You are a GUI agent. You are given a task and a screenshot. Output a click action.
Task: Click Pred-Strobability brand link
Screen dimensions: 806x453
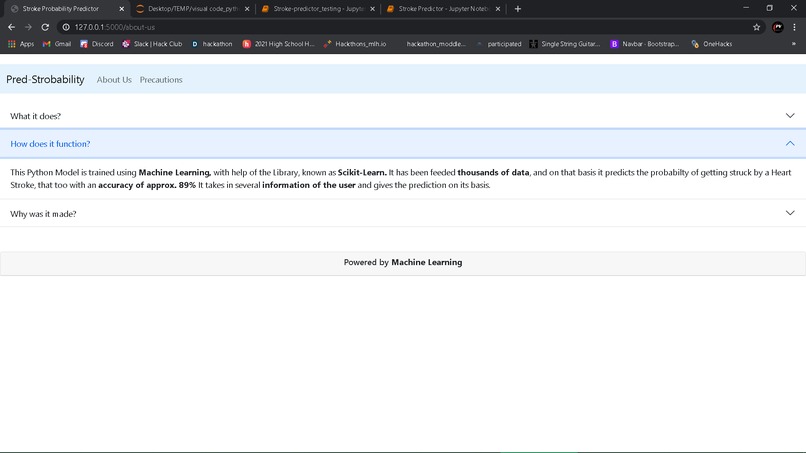pyautogui.click(x=45, y=80)
